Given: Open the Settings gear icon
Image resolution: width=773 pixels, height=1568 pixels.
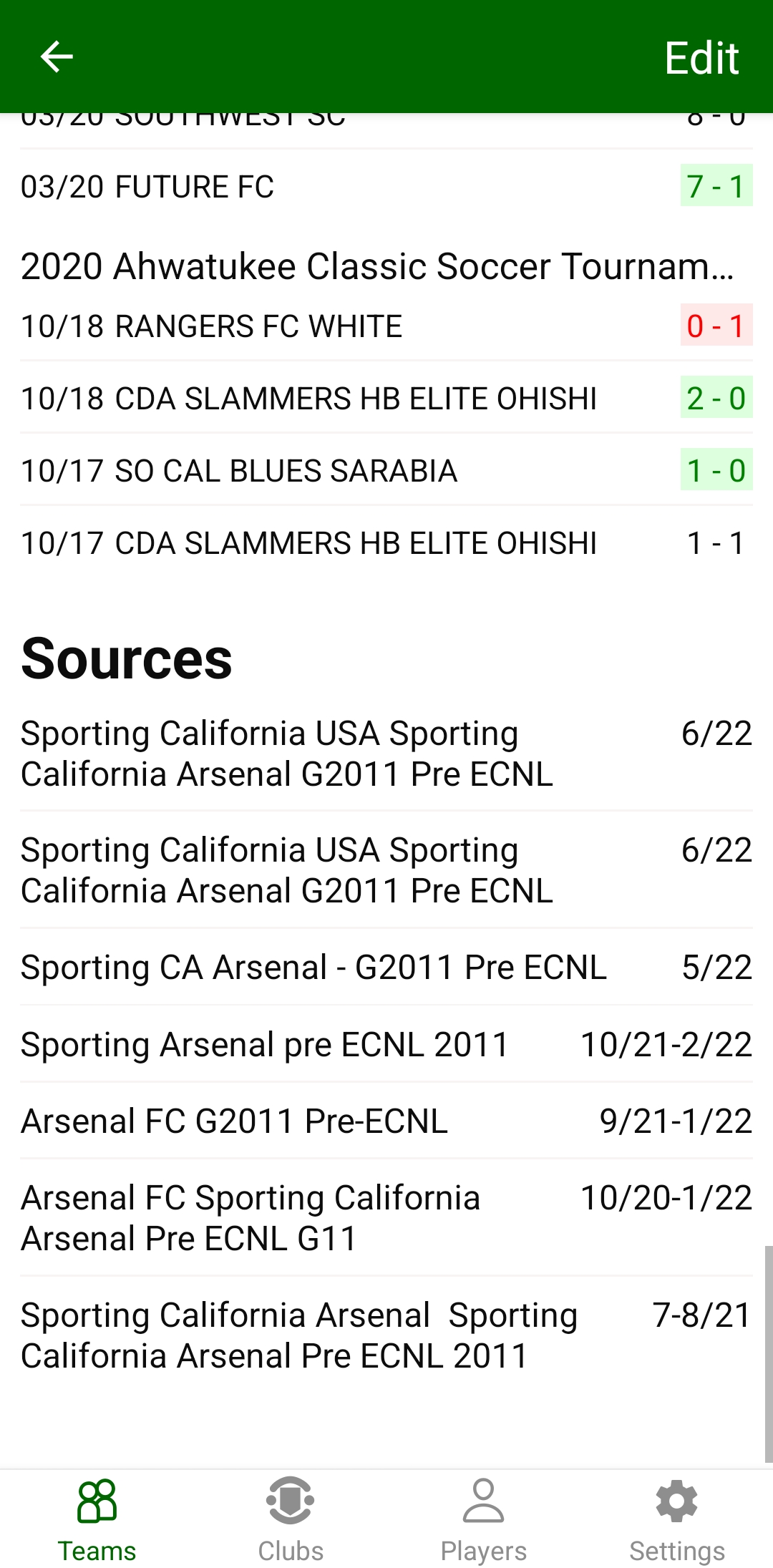Looking at the screenshot, I should click(676, 1501).
